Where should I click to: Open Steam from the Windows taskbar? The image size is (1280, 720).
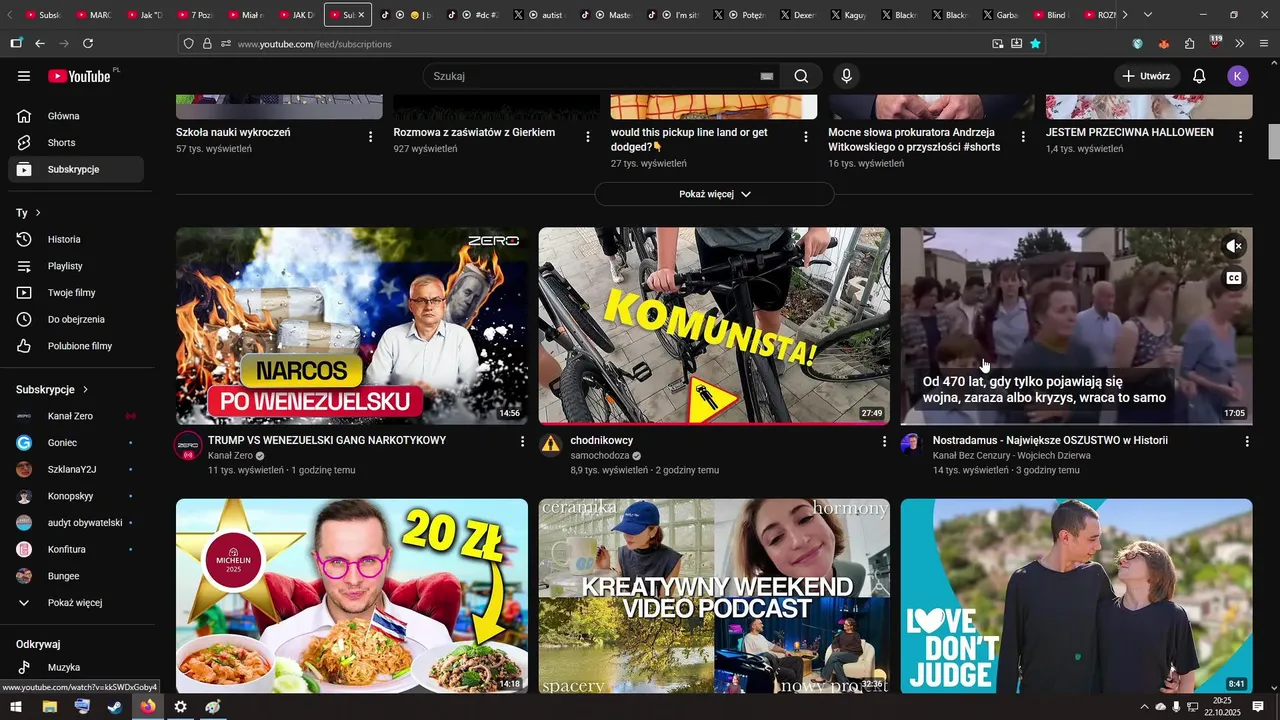(x=115, y=707)
